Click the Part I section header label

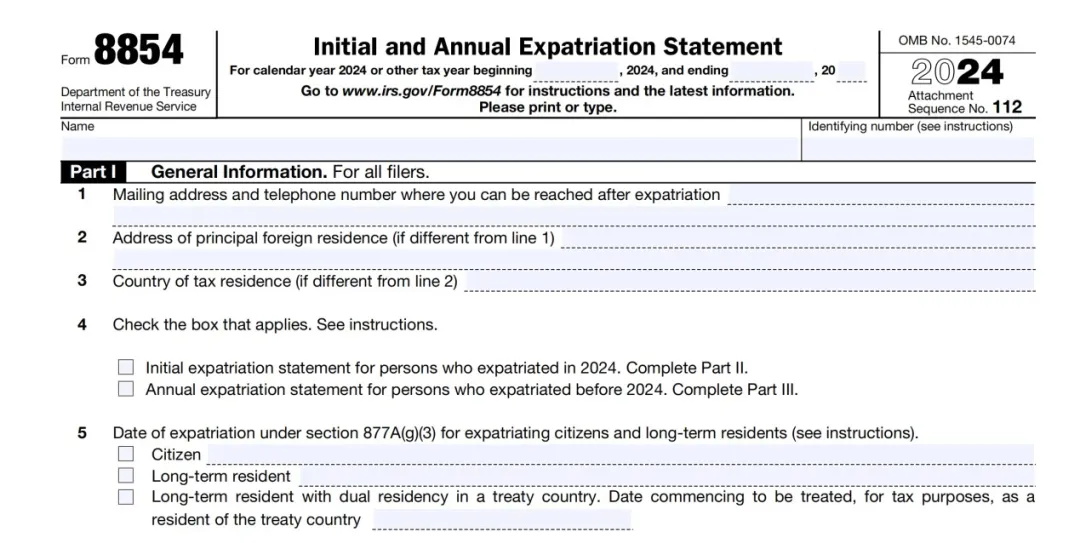pos(93,172)
